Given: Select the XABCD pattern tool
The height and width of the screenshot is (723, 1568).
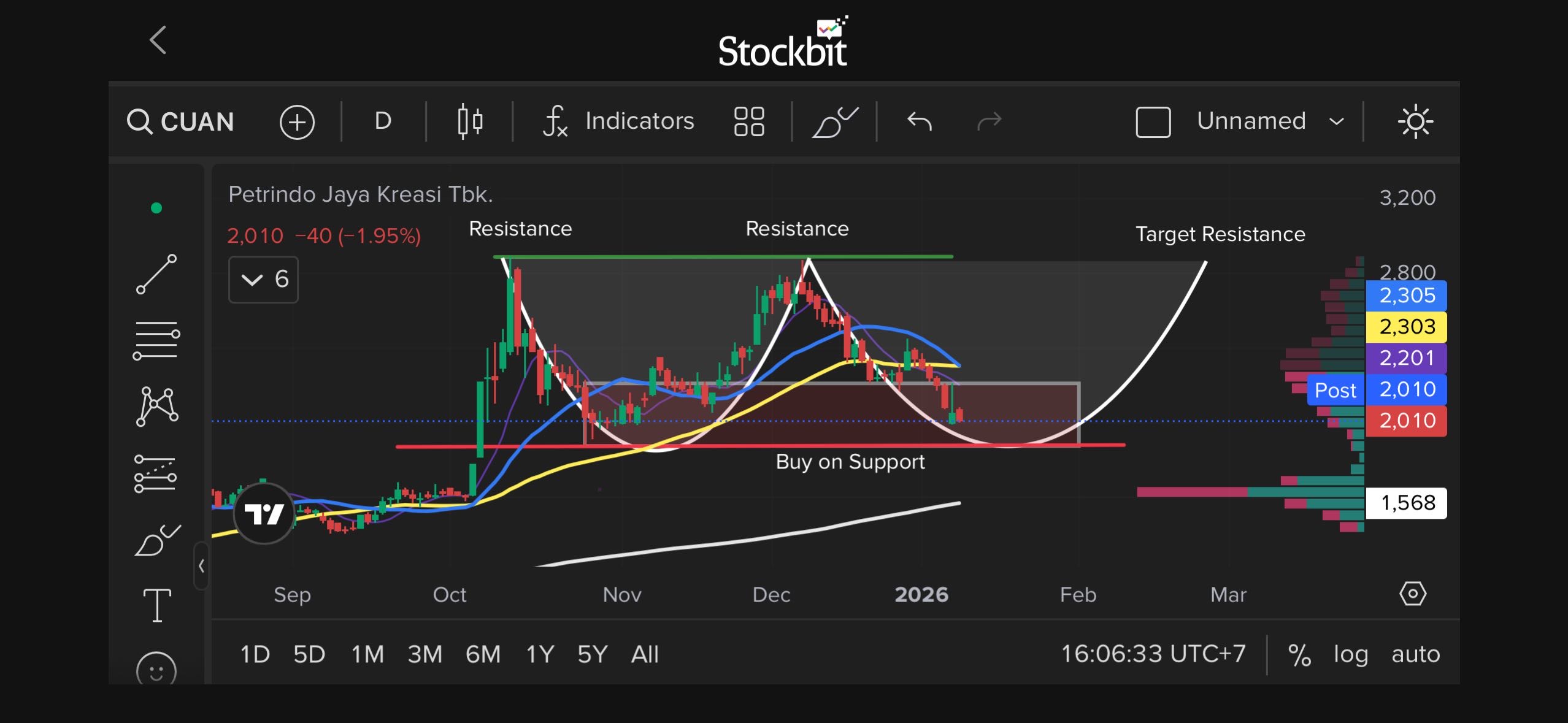Looking at the screenshot, I should click(156, 406).
